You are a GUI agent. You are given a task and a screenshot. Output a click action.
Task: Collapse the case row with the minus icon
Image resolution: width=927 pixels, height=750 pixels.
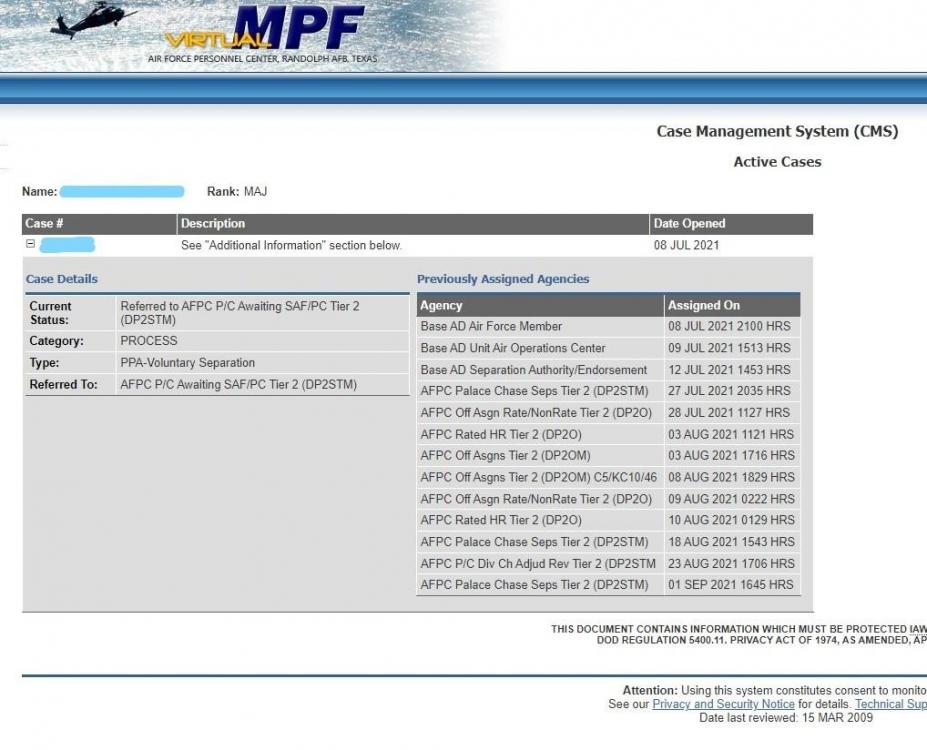tap(30, 244)
